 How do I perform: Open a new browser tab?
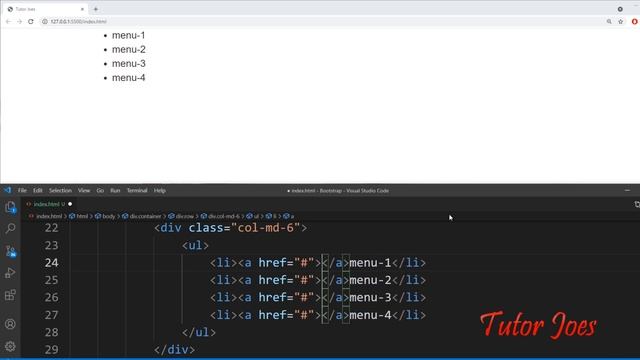(96, 9)
